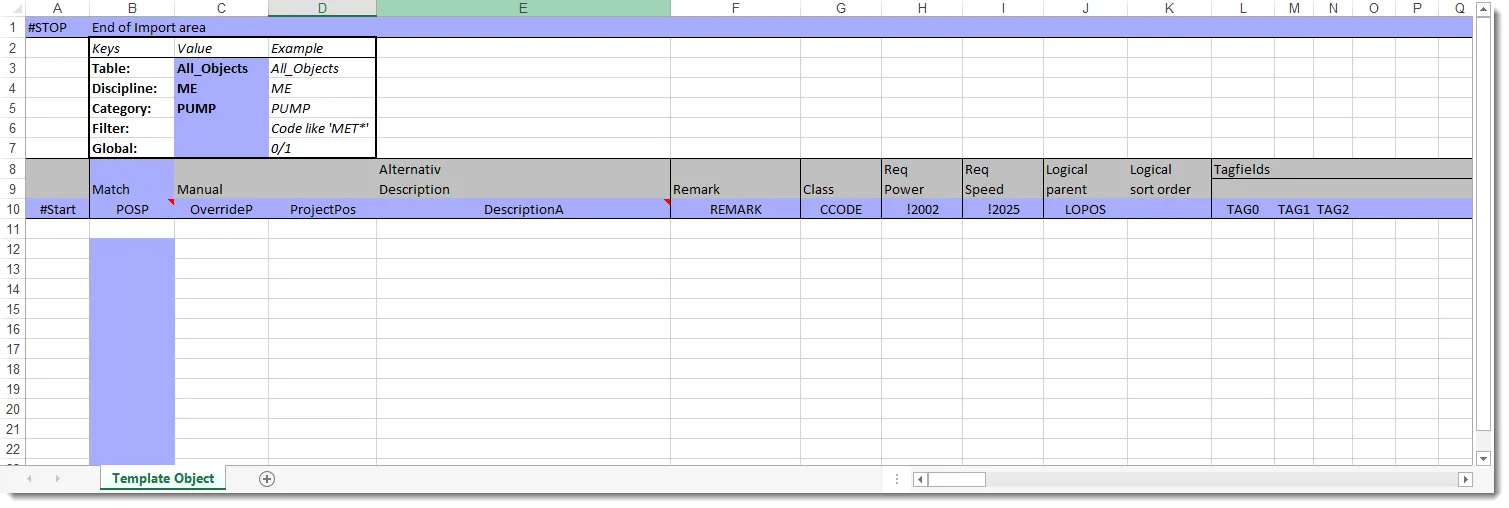The height and width of the screenshot is (508, 1509).
Task: Select column A header
Action: tap(57, 8)
